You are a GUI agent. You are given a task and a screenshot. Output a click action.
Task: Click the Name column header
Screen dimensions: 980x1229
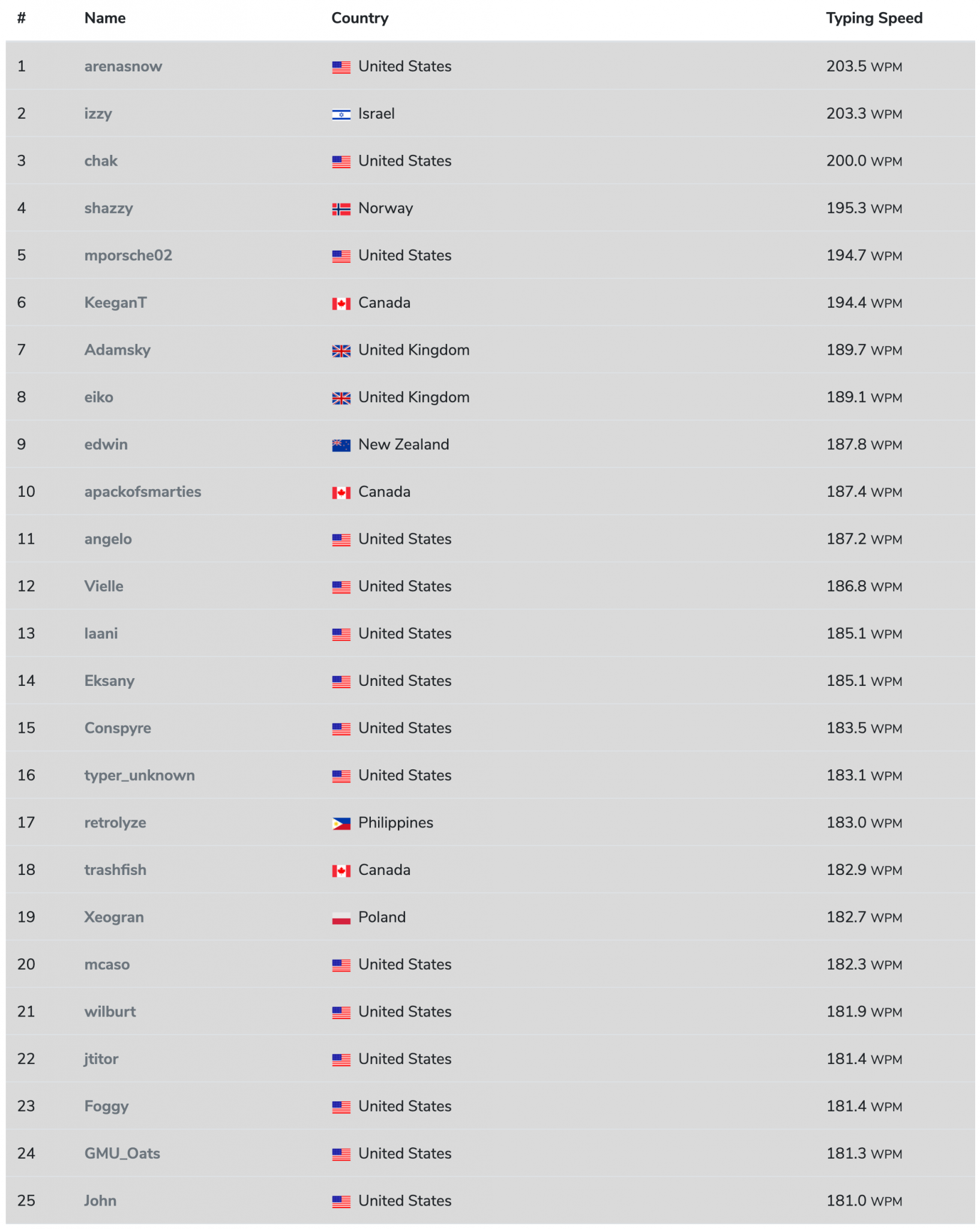(x=104, y=18)
